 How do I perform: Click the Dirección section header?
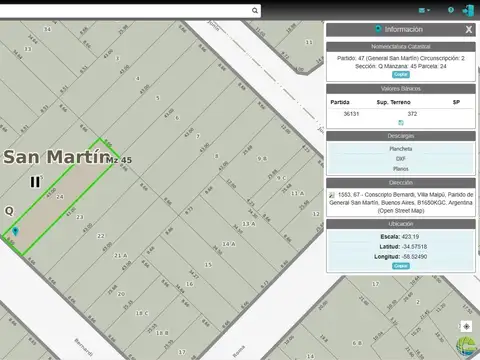coord(401,183)
